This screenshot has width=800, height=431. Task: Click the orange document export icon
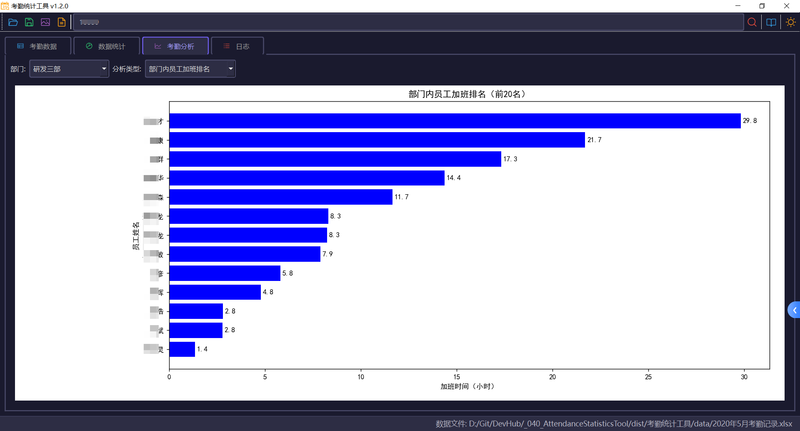pyautogui.click(x=62, y=22)
